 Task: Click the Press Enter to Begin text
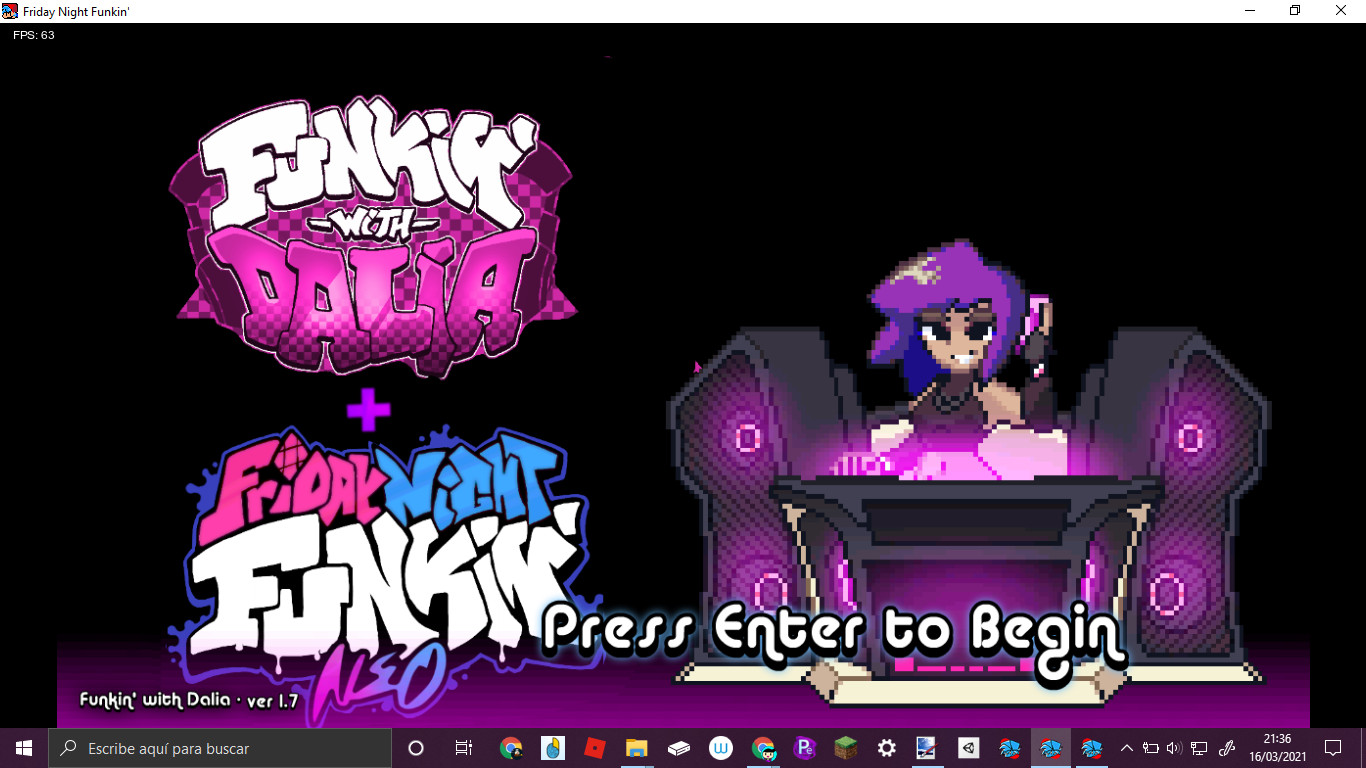[x=833, y=632]
